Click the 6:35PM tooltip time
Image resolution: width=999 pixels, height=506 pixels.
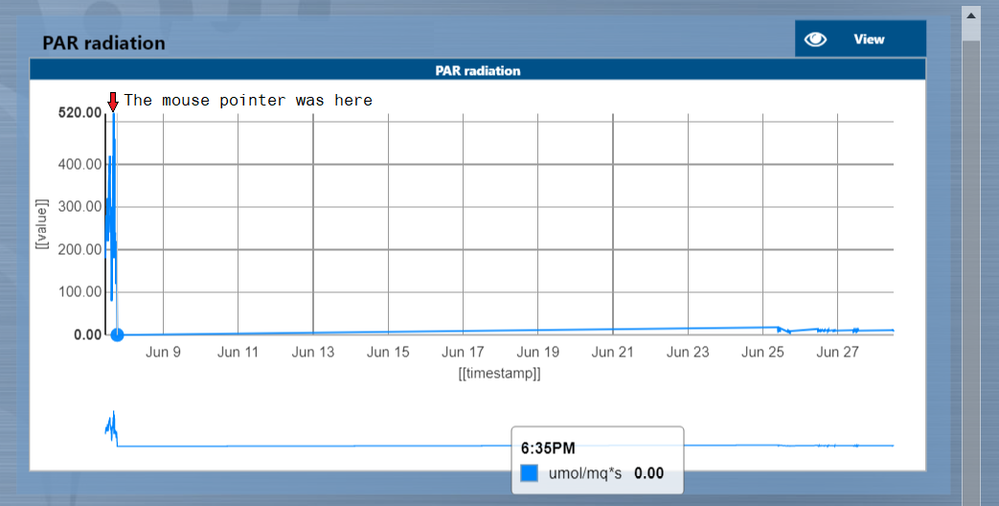[x=548, y=449]
